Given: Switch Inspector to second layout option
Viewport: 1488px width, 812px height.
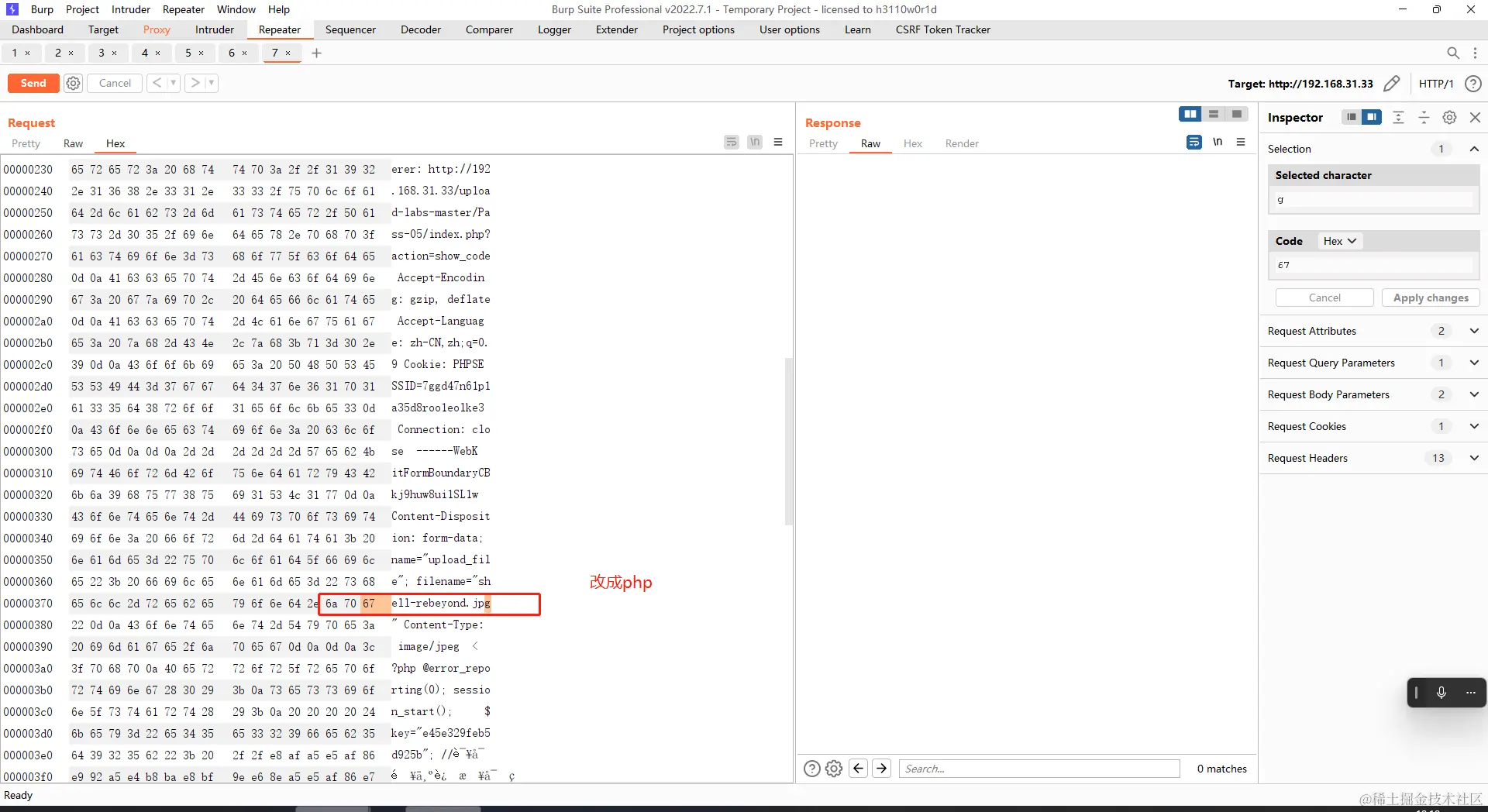Looking at the screenshot, I should point(1372,117).
